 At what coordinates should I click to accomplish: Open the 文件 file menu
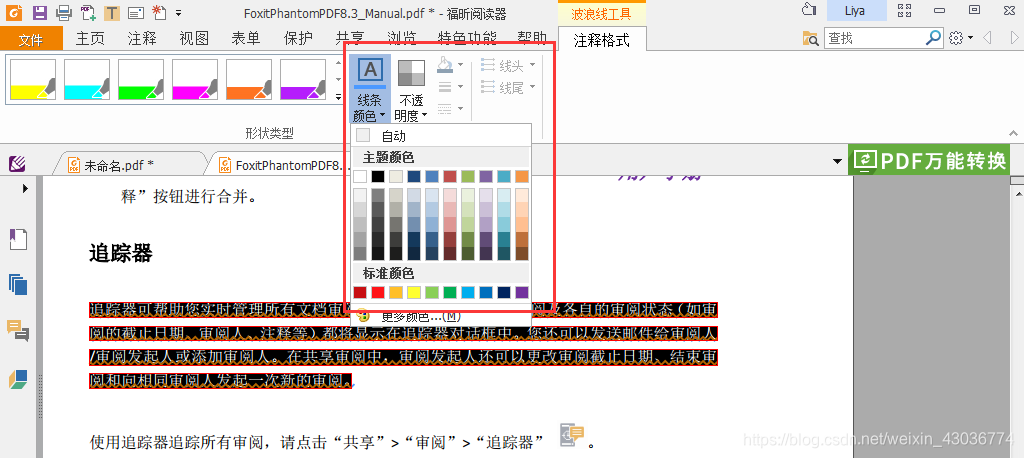coord(31,39)
